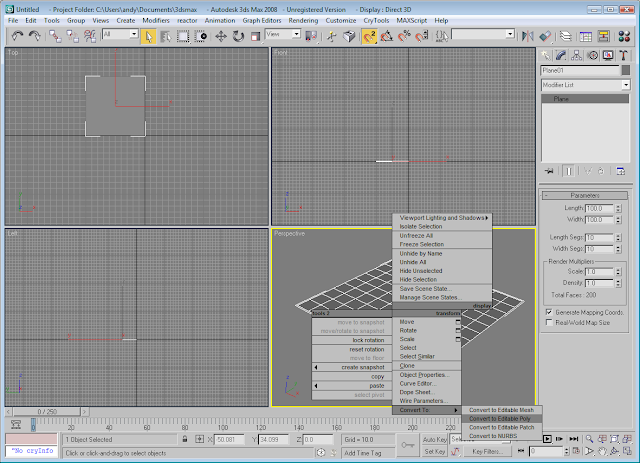Adjust Width Segs spinner arrows
The height and width of the screenshot is (463, 640).
tap(618, 249)
